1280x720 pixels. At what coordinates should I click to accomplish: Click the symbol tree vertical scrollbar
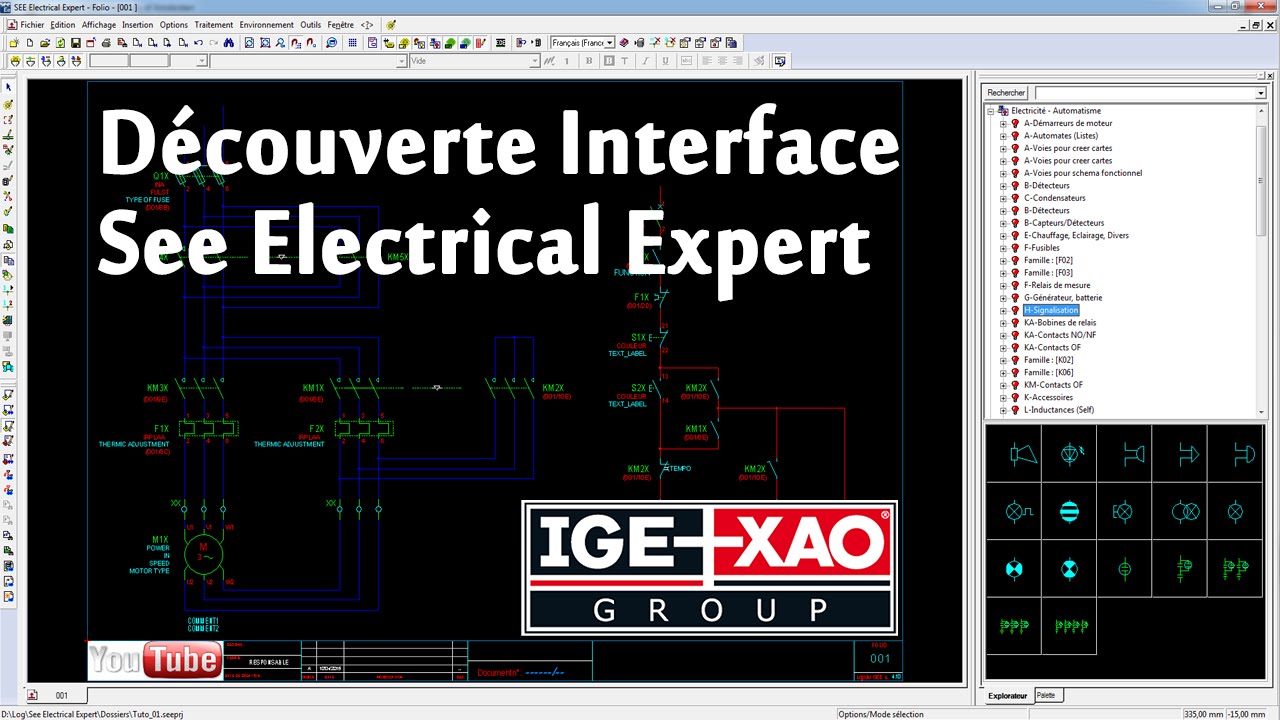(1262, 260)
